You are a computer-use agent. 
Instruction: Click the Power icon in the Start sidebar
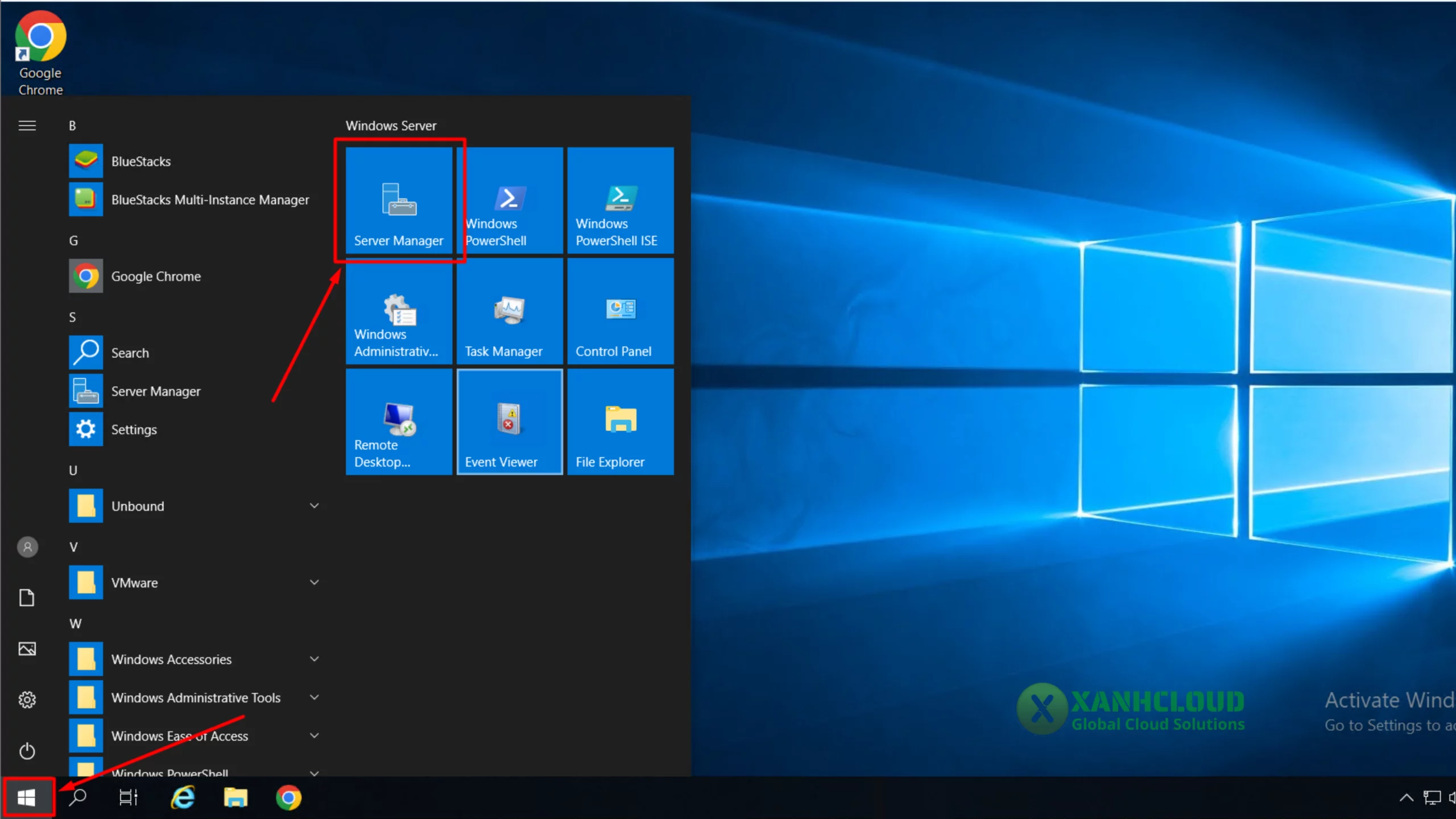[x=27, y=751]
